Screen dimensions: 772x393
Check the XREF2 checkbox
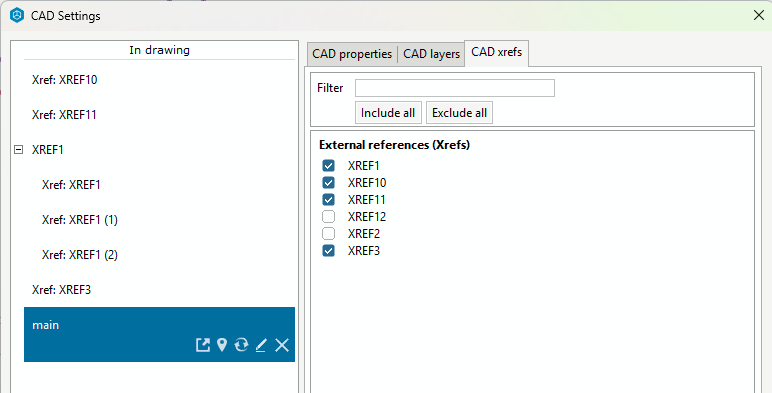point(328,233)
